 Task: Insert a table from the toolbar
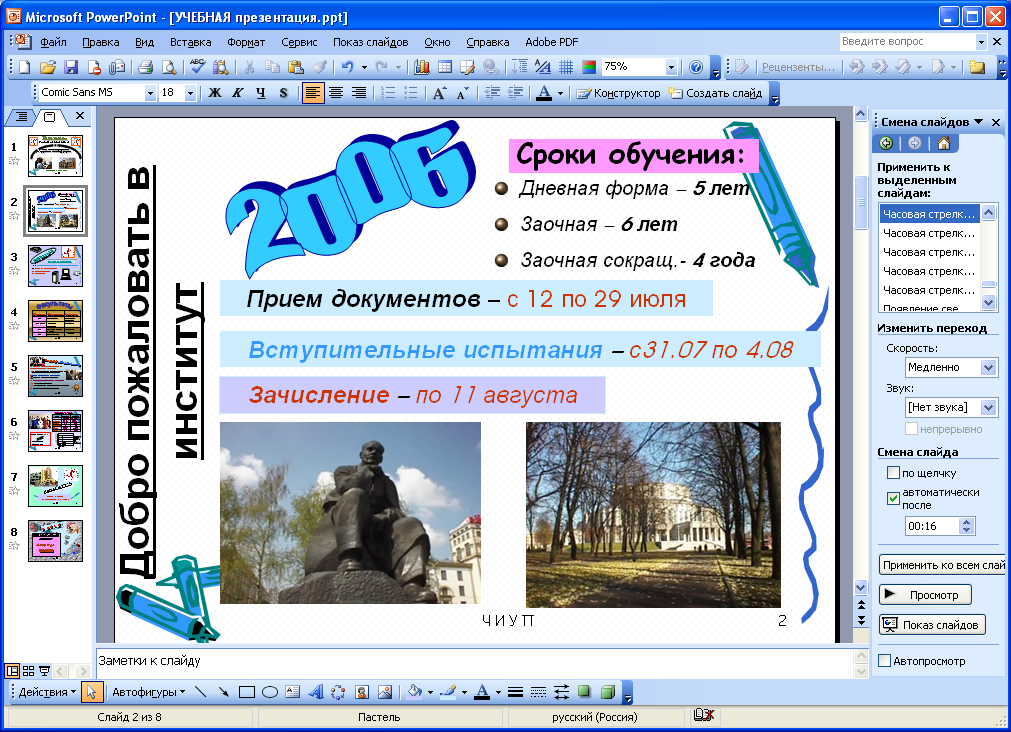pos(445,67)
